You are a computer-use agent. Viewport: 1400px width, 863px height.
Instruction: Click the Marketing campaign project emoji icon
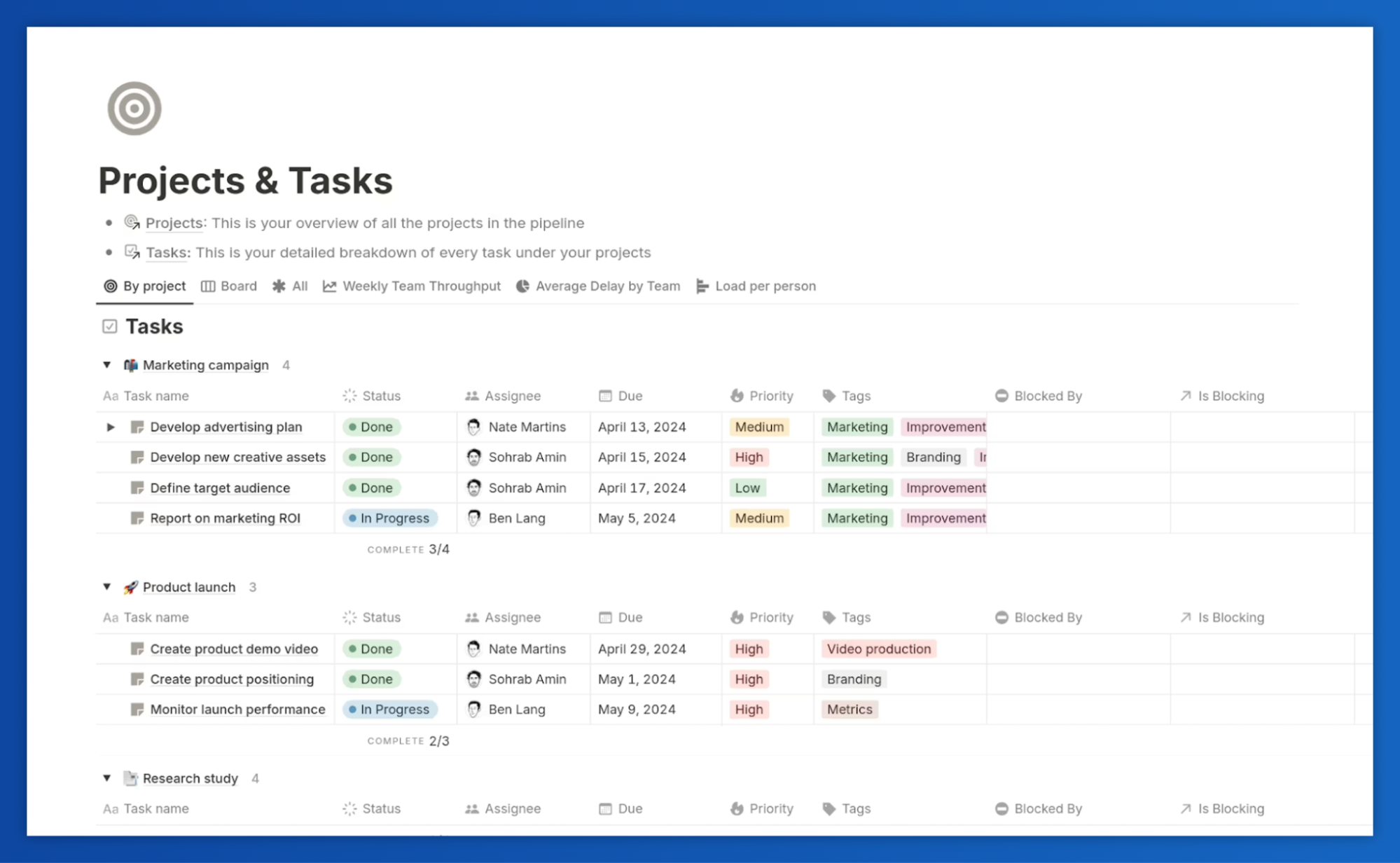(130, 365)
